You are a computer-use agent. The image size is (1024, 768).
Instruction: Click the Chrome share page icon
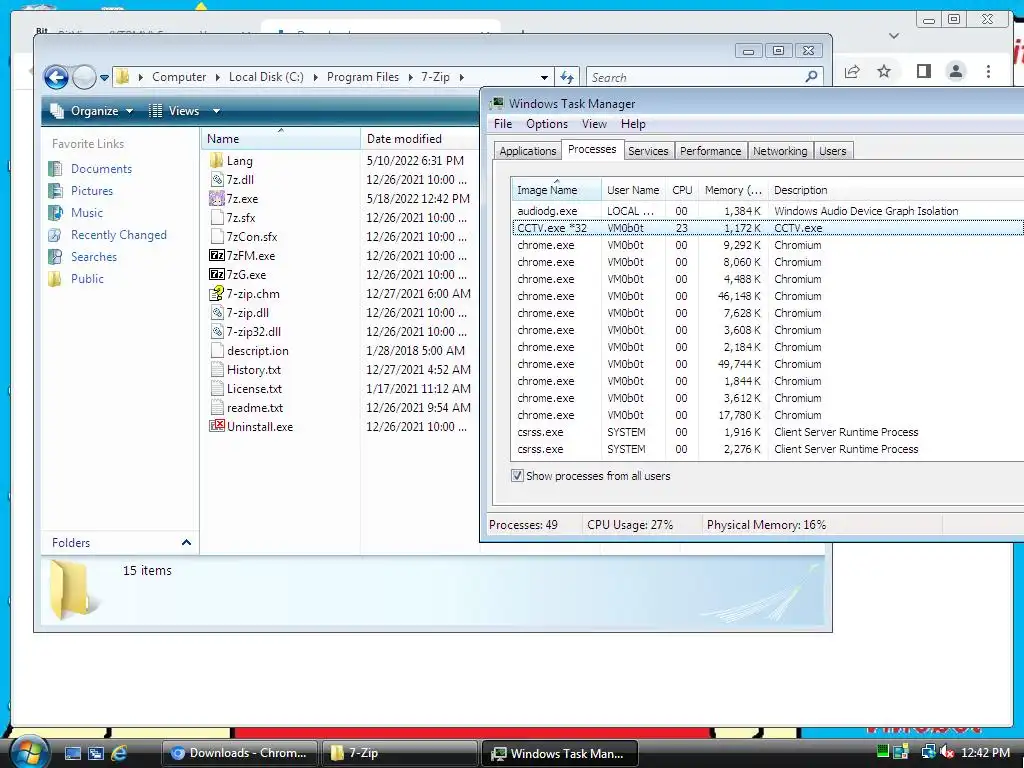pyautogui.click(x=852, y=71)
